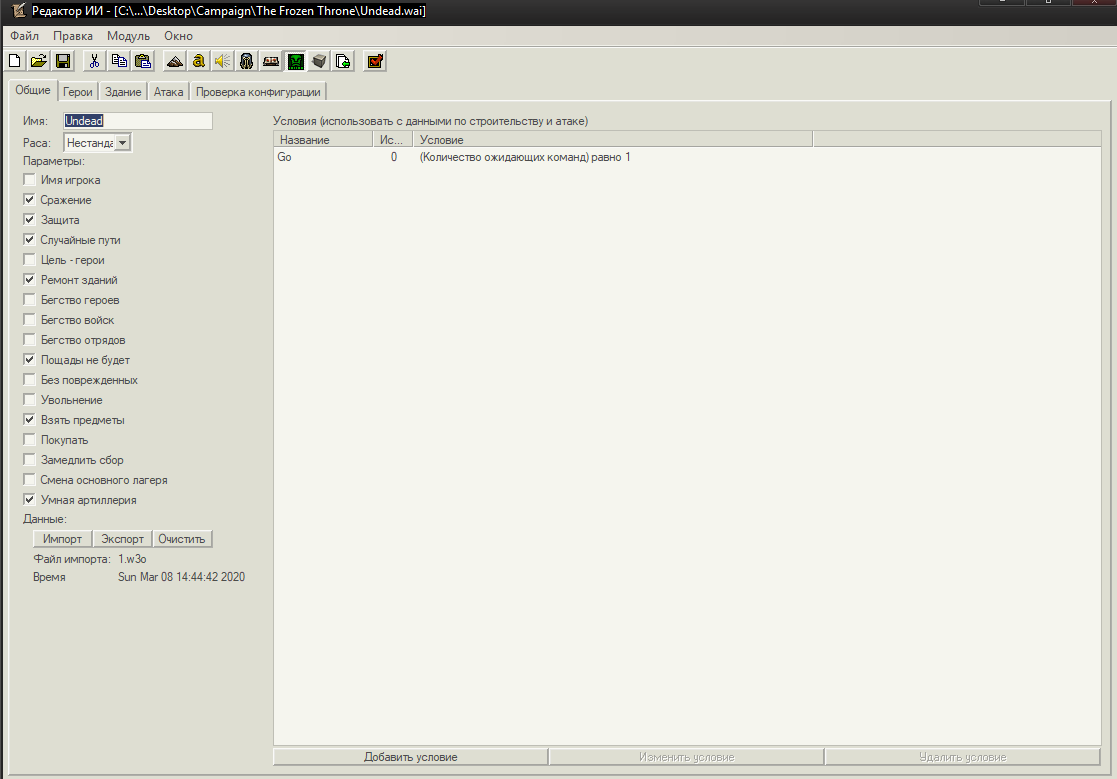This screenshot has height=779, width=1117.
Task: Click the Название column header
Action: tap(323, 140)
